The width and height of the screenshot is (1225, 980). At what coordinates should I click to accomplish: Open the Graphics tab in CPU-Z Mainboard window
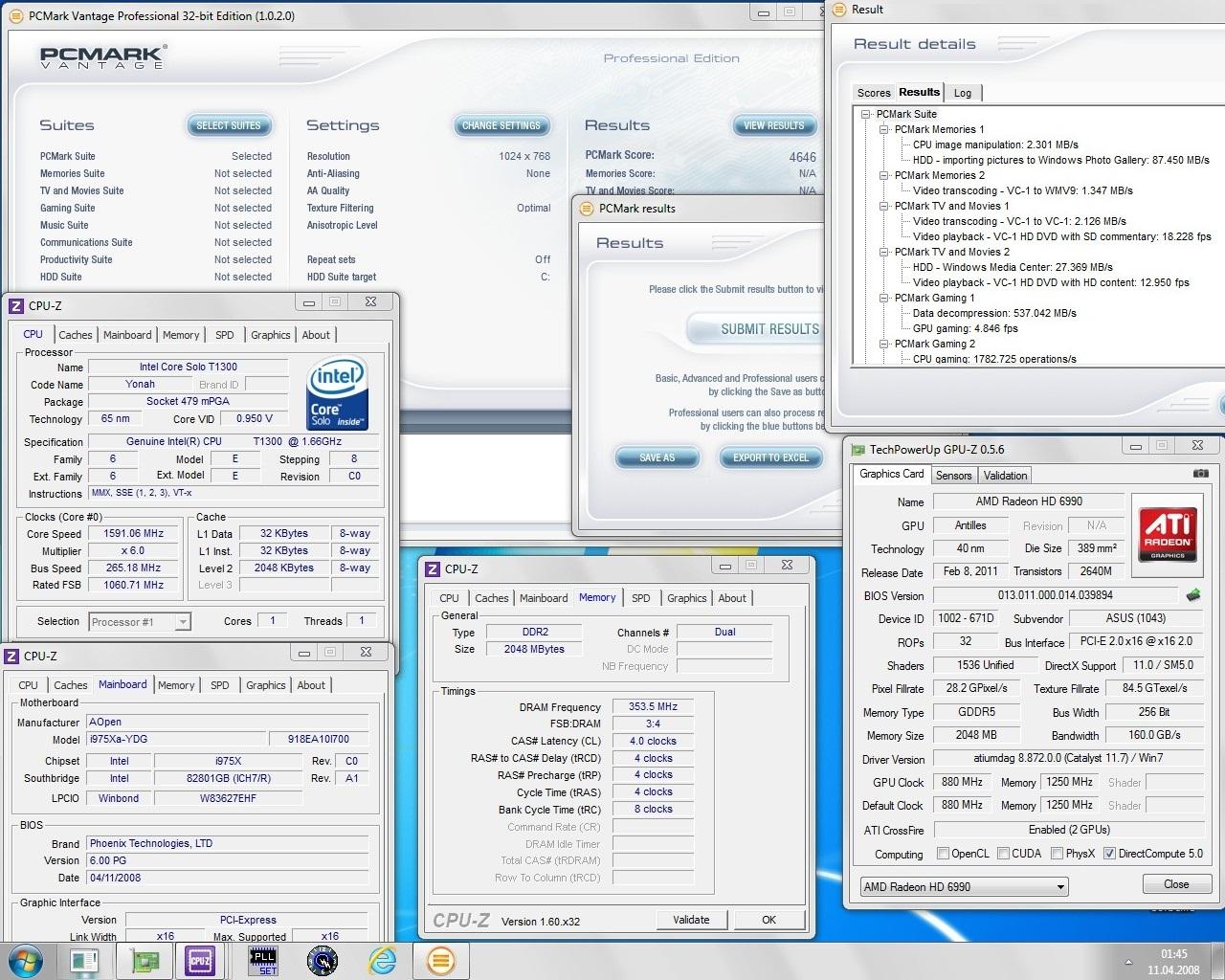266,685
